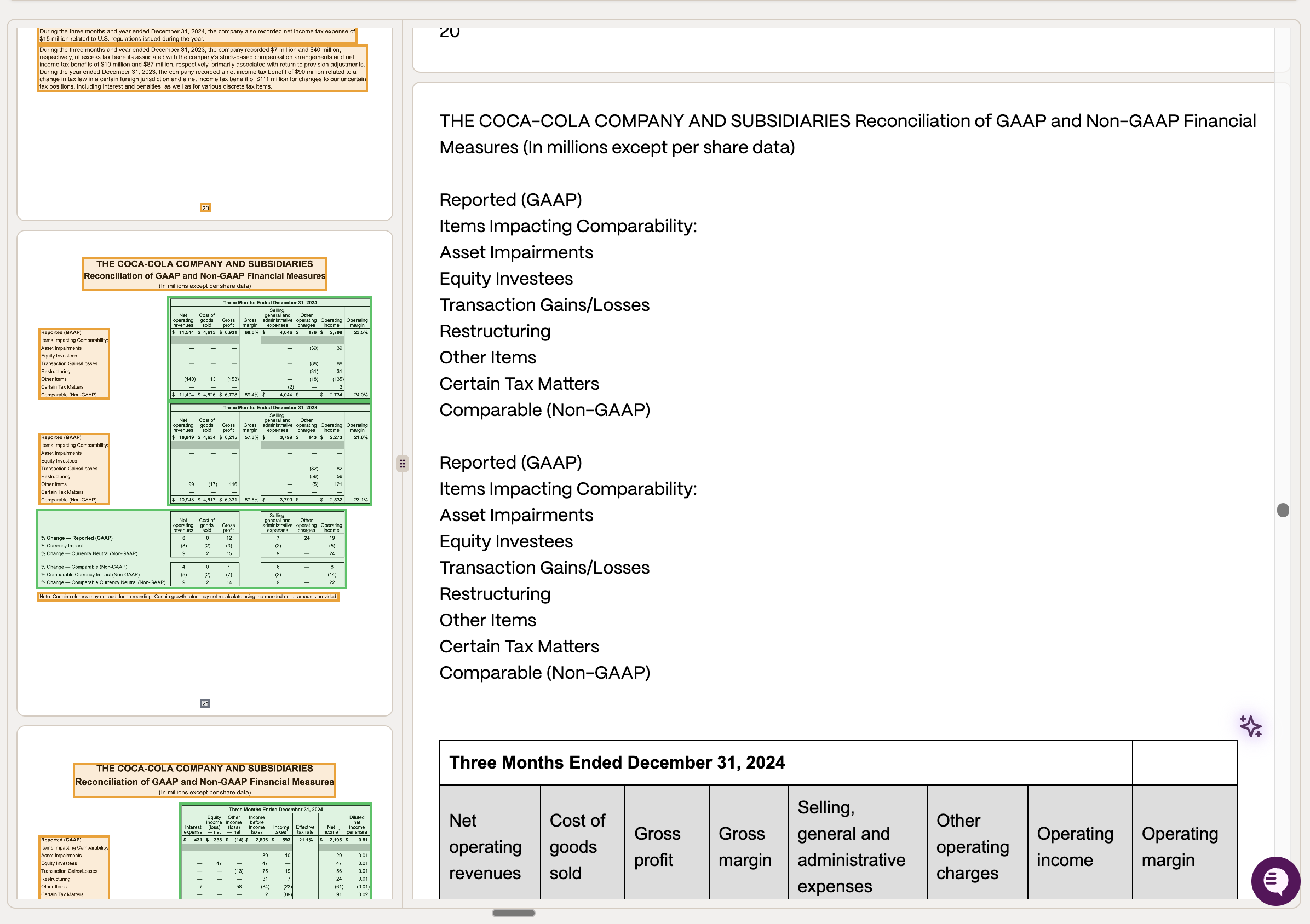Click the horizontal scrollbar at bottom

click(514, 913)
